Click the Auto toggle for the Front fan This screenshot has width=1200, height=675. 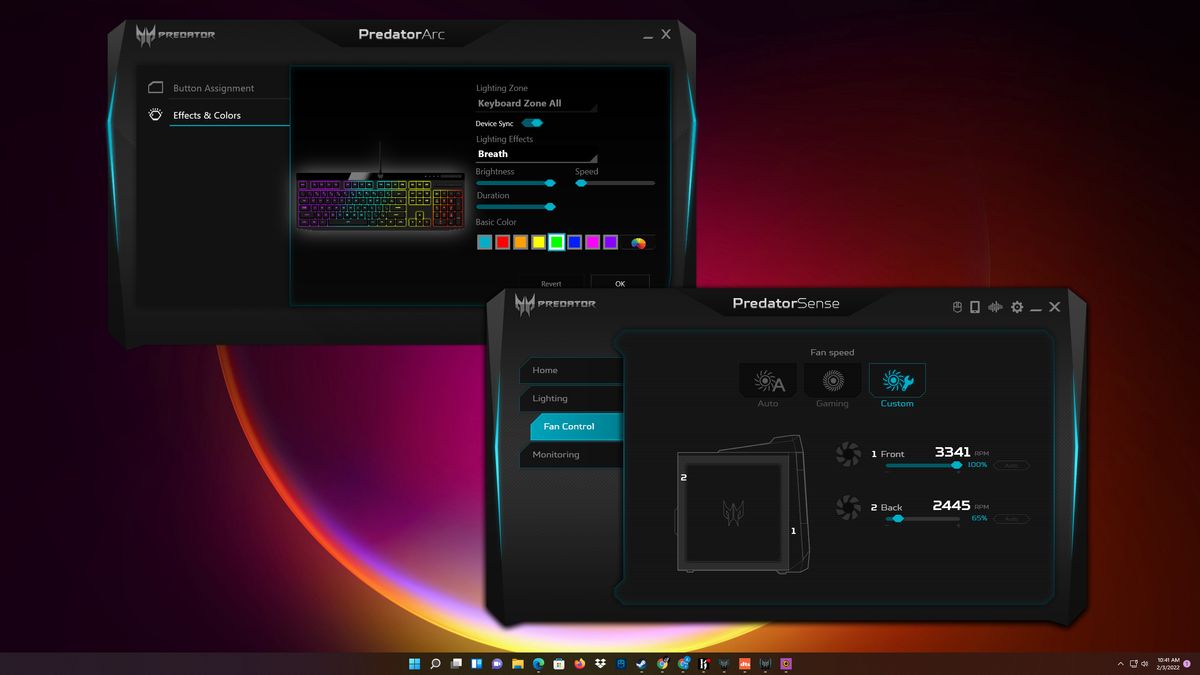click(1011, 464)
